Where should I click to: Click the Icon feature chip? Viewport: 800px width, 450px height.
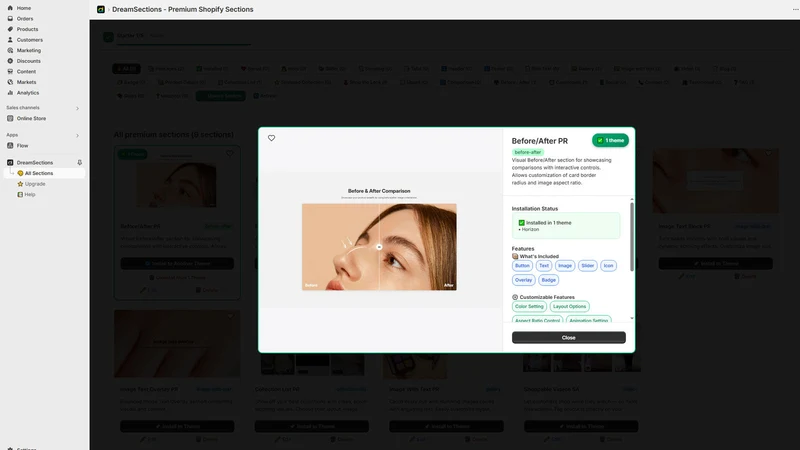coord(608,266)
